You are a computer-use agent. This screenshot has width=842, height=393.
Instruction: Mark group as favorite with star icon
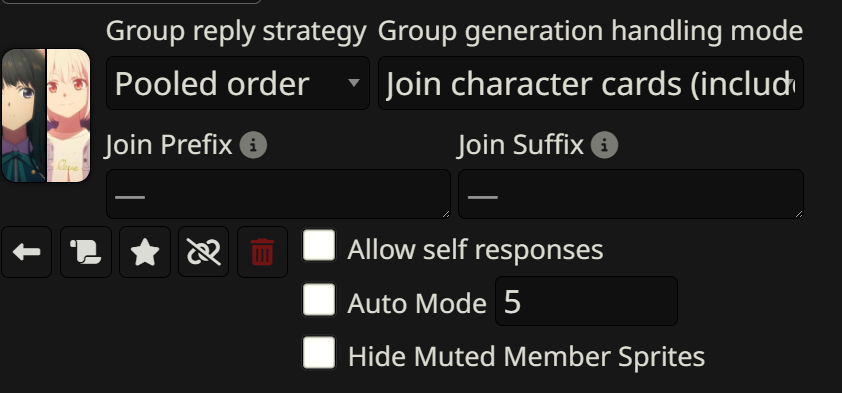coord(145,252)
